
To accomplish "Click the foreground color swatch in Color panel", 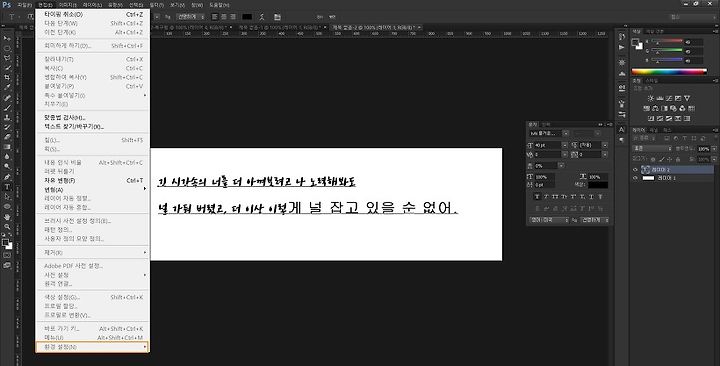I will pyautogui.click(x=636, y=43).
